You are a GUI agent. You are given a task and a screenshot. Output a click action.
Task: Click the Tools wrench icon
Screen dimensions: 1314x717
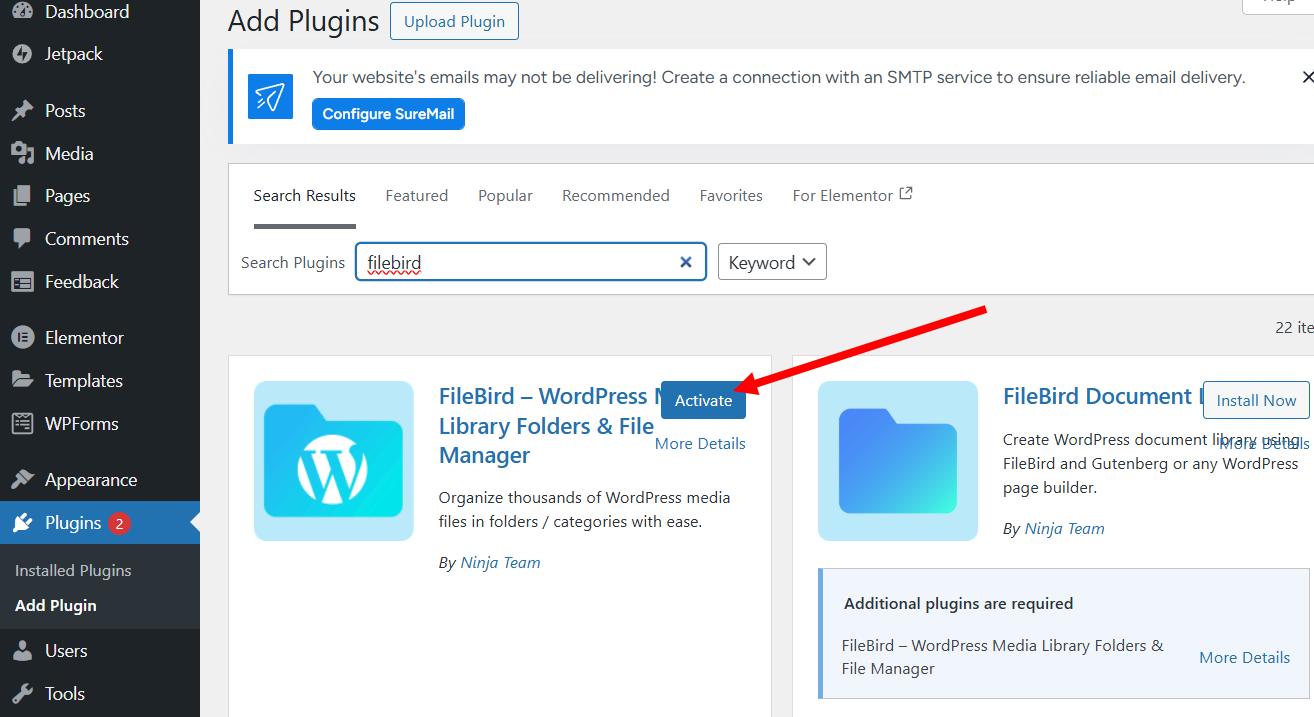click(x=22, y=694)
